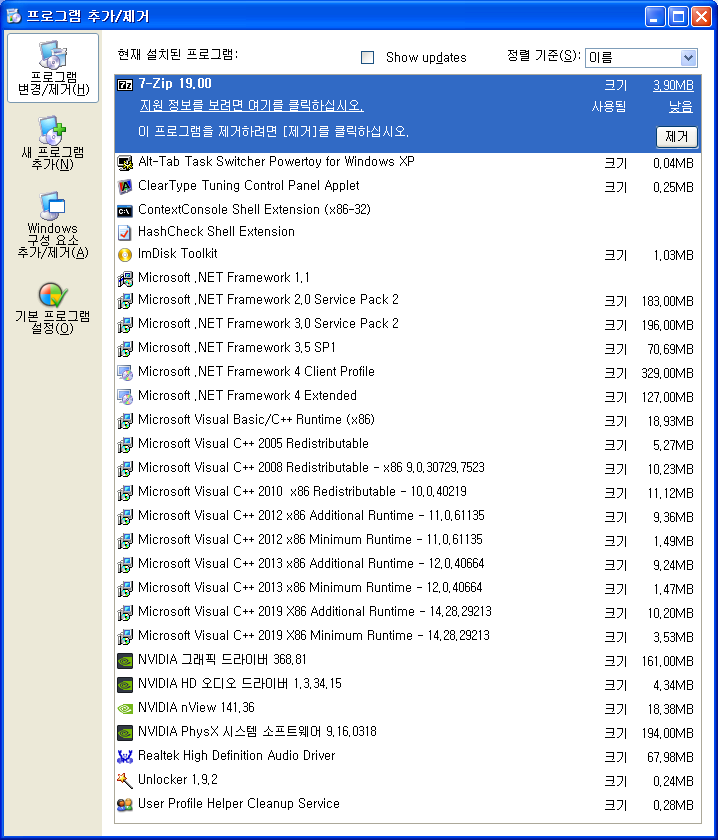Click the NVIDIA nView 141.36 icon
Viewport: 718px width, 840px height.
click(x=125, y=709)
